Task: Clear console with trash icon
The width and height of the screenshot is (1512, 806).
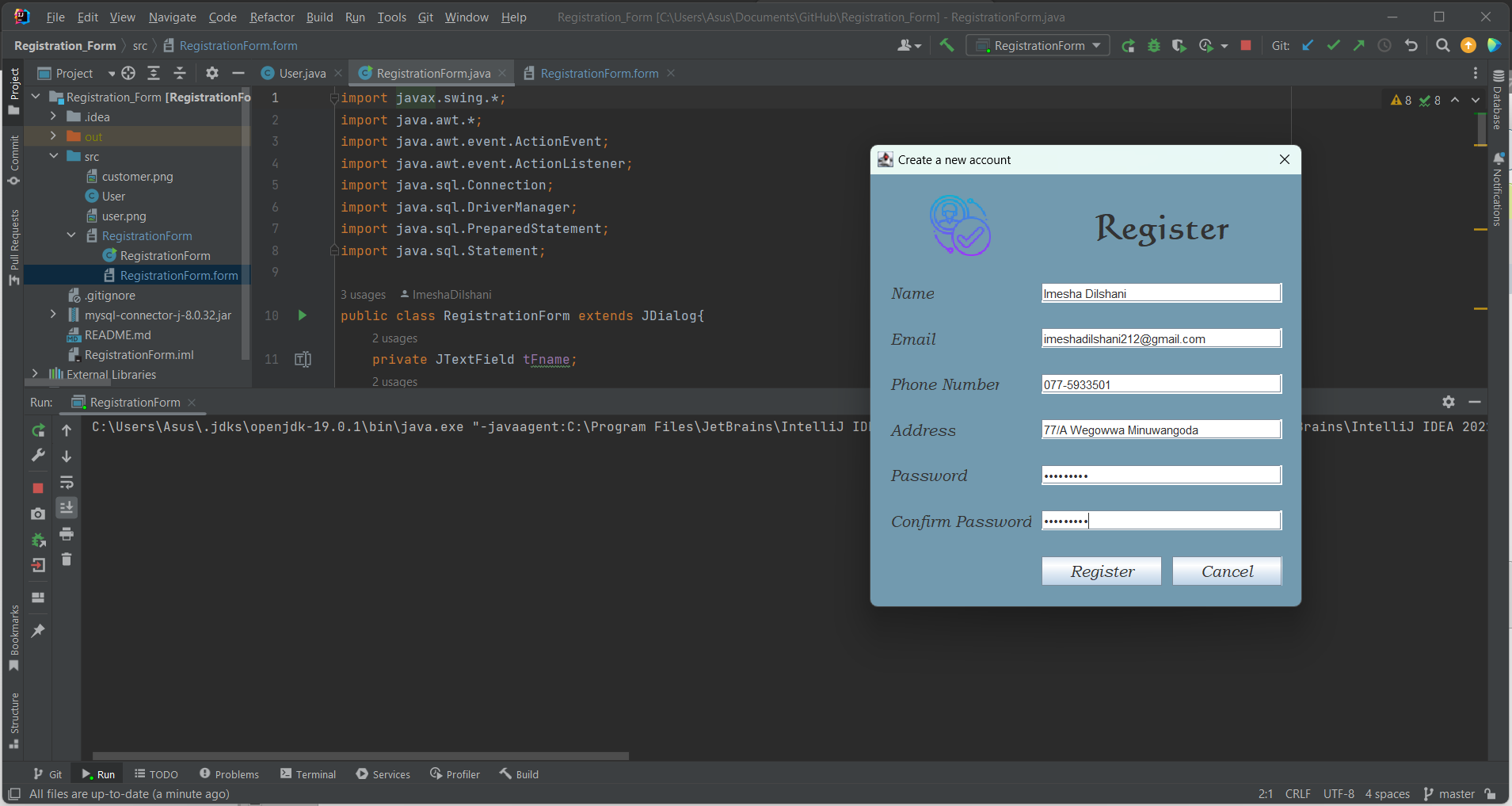Action: 67,560
